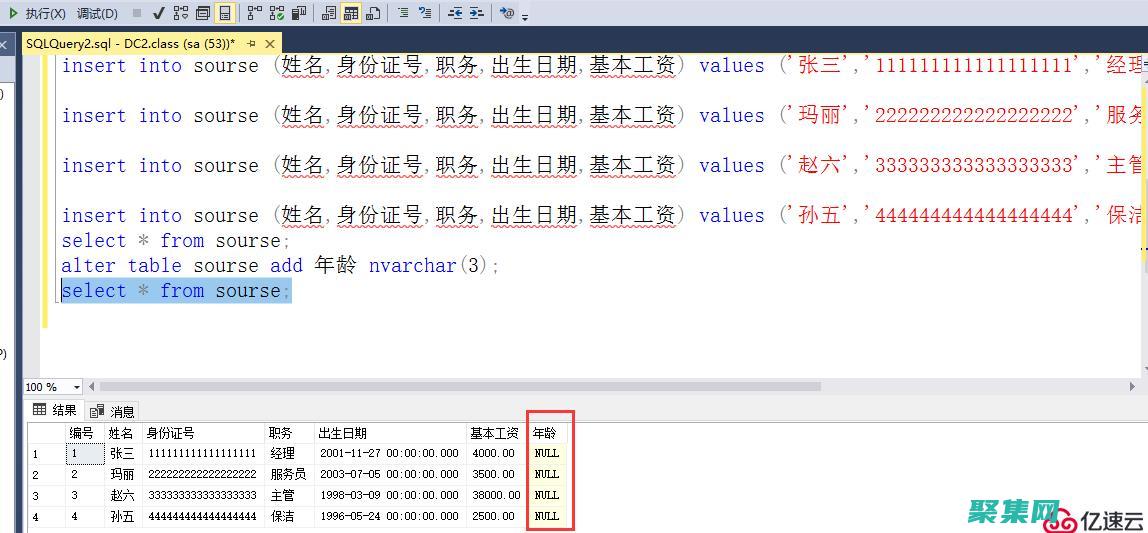The height and width of the screenshot is (533, 1148).
Task: Click the Decrease indent icon
Action: [455, 13]
